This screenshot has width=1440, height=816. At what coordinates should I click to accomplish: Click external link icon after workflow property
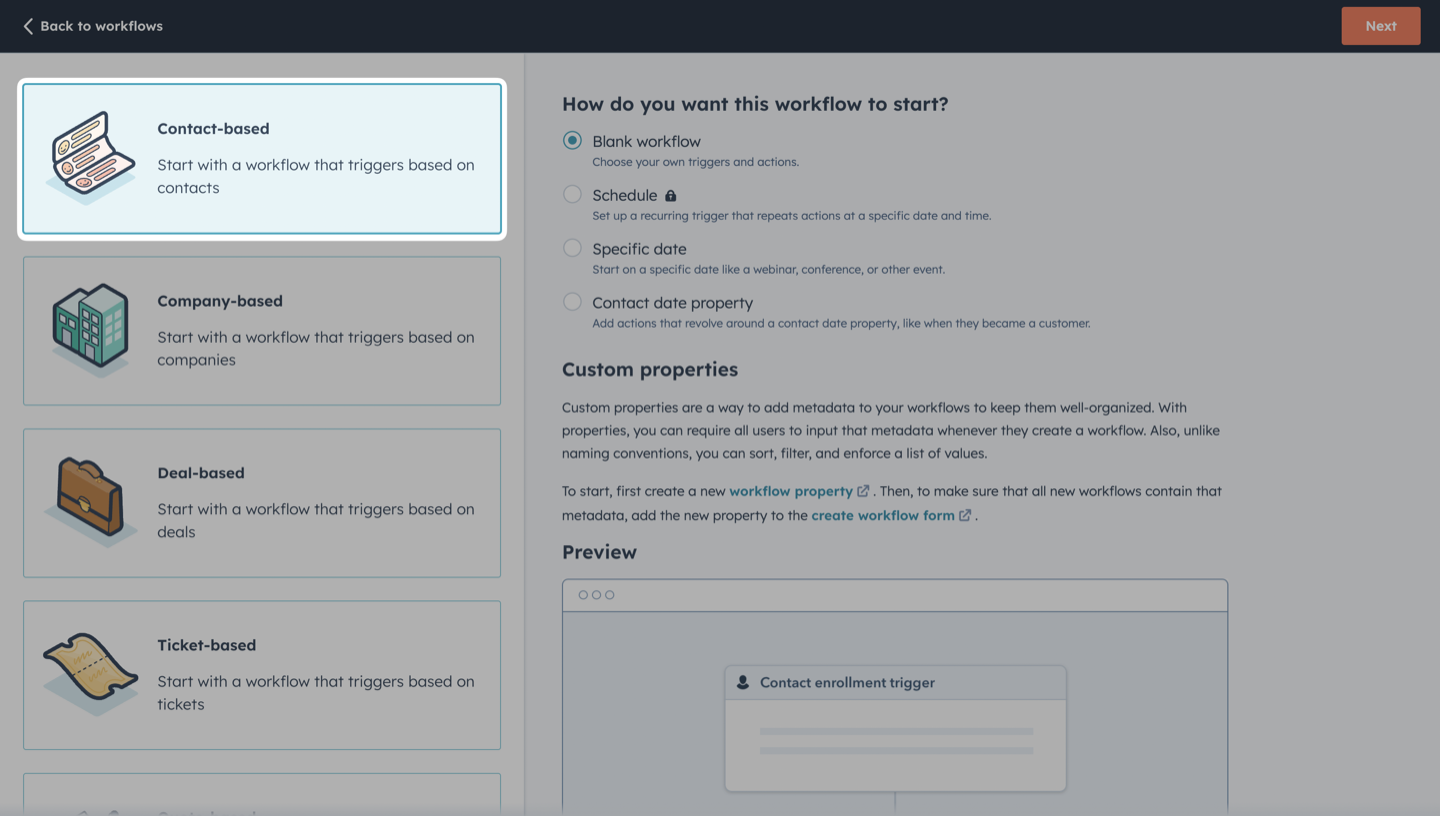[863, 491]
